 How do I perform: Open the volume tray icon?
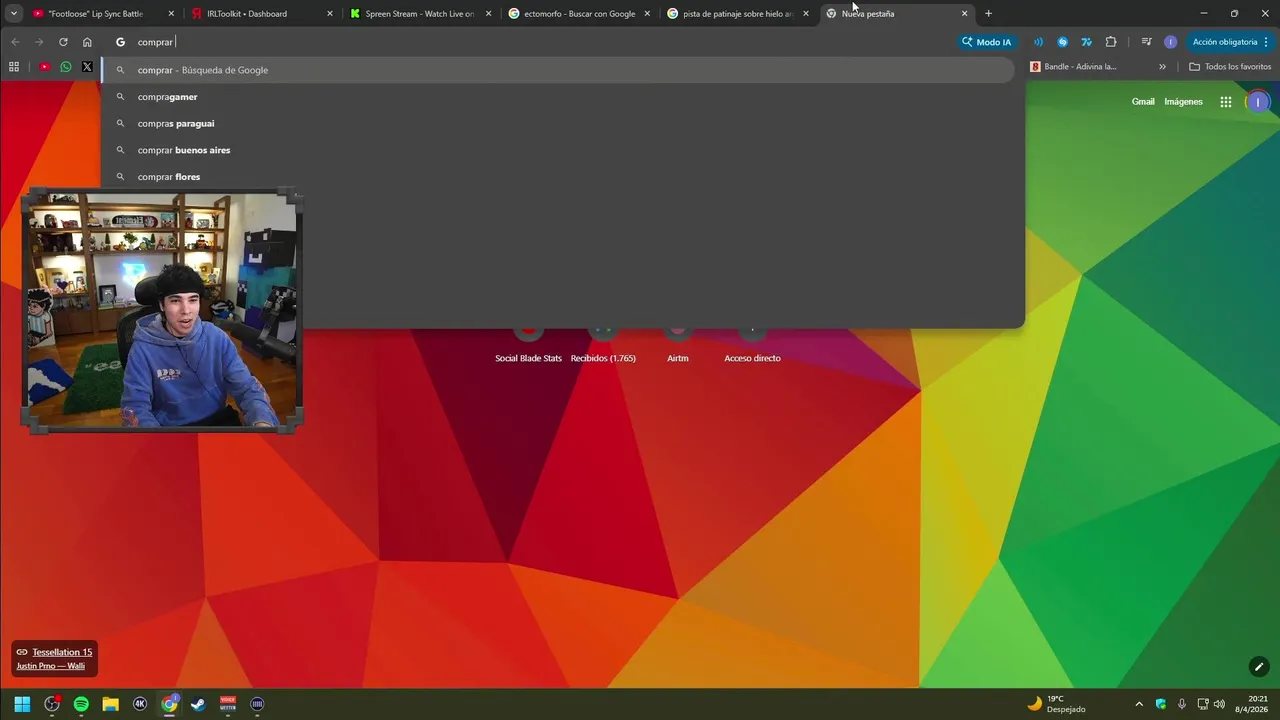pos(1219,704)
